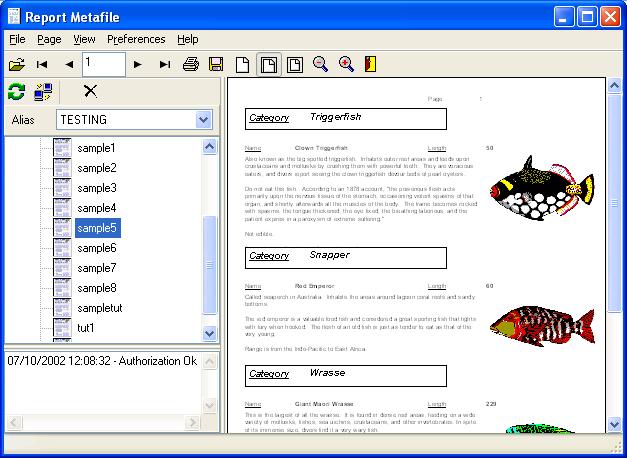Click the sample1 report icon

[x=62, y=148]
